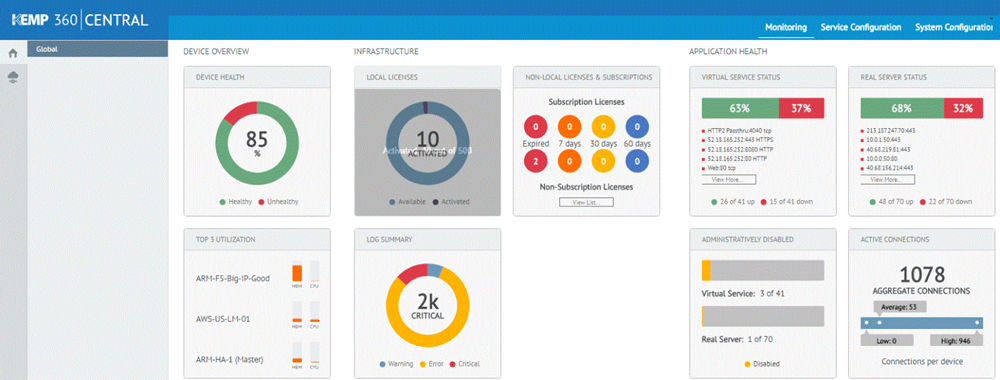Select the red Expired subscription count circle
Viewport: 1000px width, 380px height.
click(x=535, y=126)
